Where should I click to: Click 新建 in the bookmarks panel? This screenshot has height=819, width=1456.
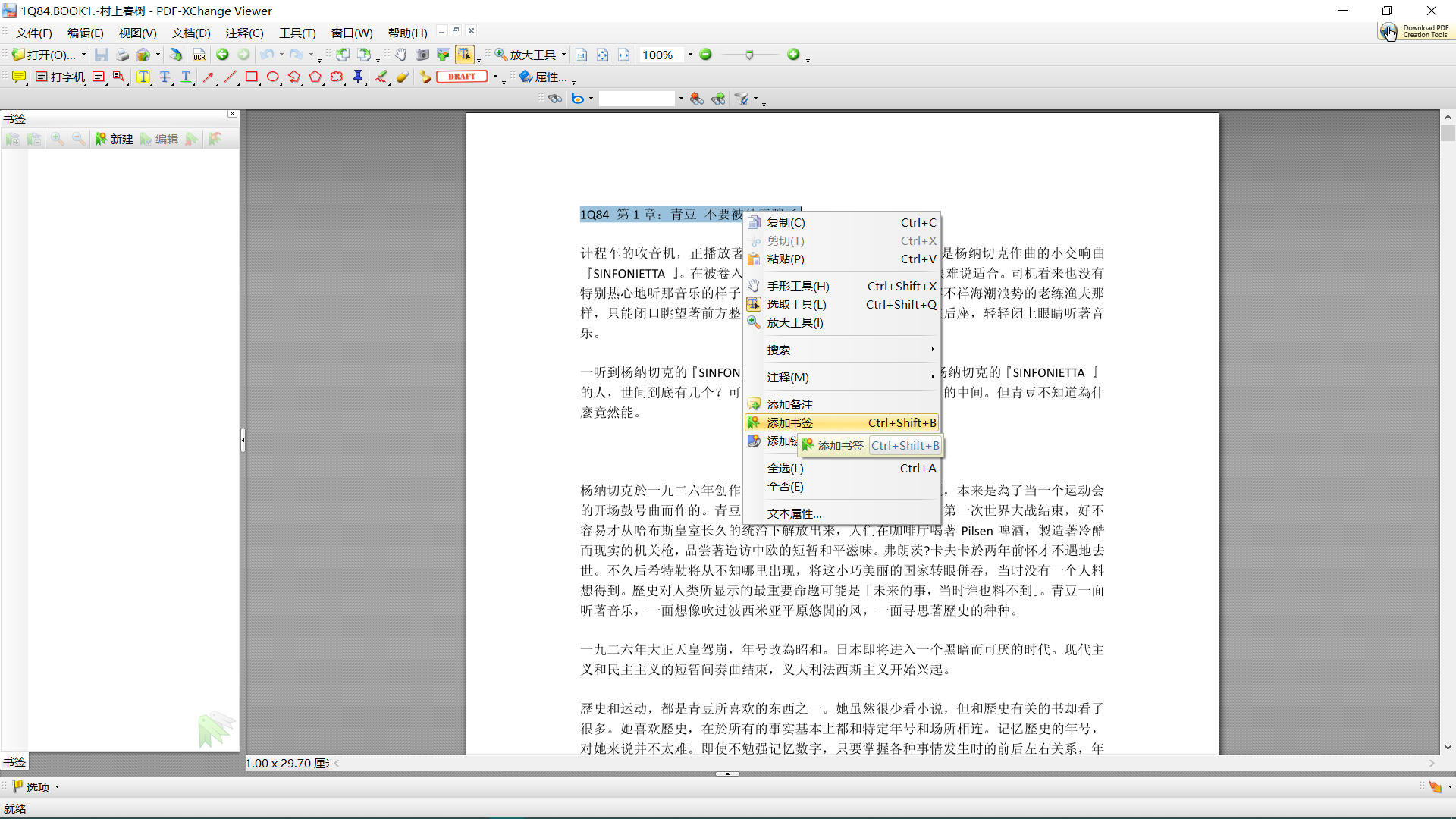click(x=114, y=139)
